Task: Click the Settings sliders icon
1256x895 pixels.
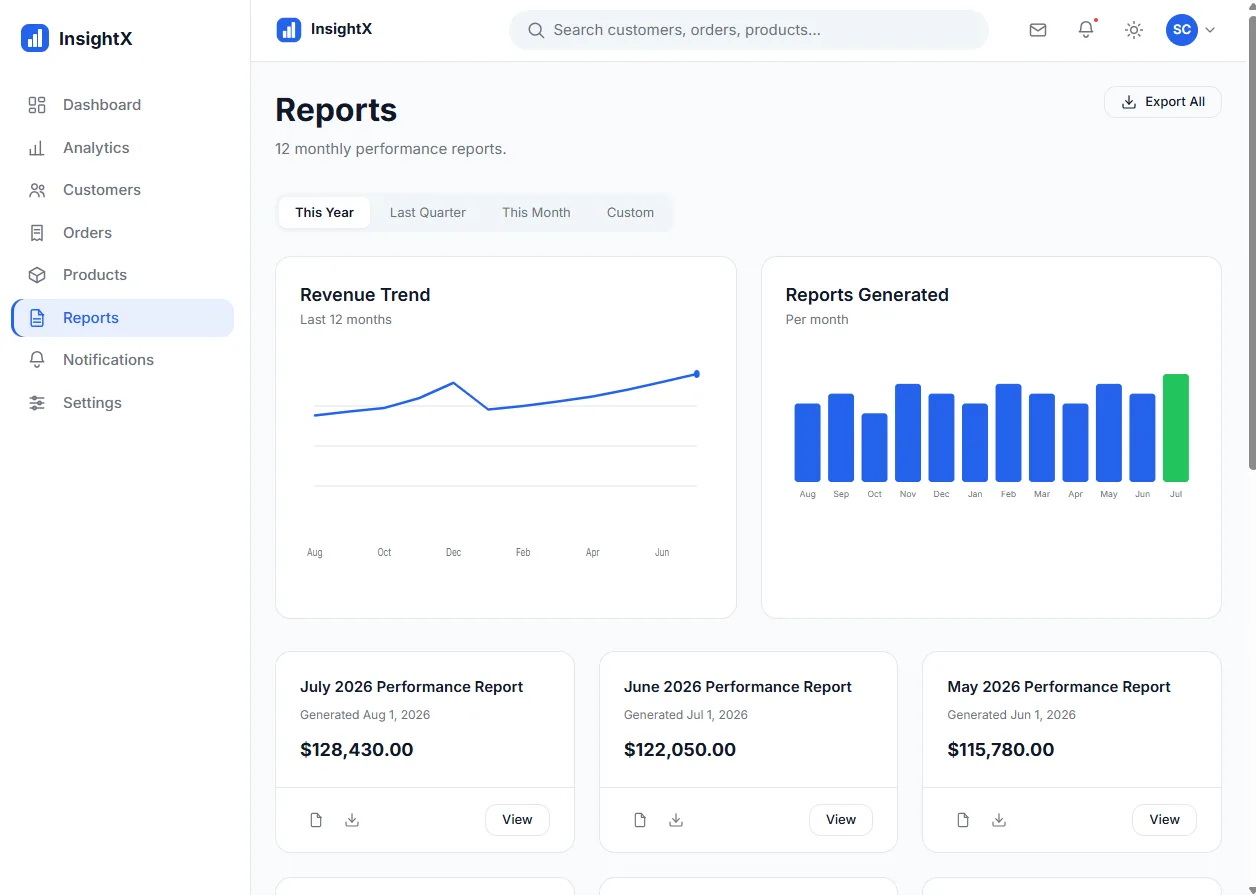Action: pos(37,403)
